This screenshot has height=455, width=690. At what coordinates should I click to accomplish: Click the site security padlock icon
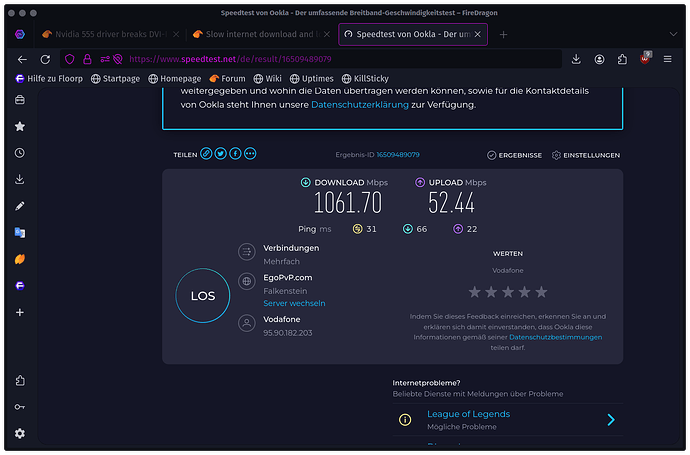coord(87,59)
